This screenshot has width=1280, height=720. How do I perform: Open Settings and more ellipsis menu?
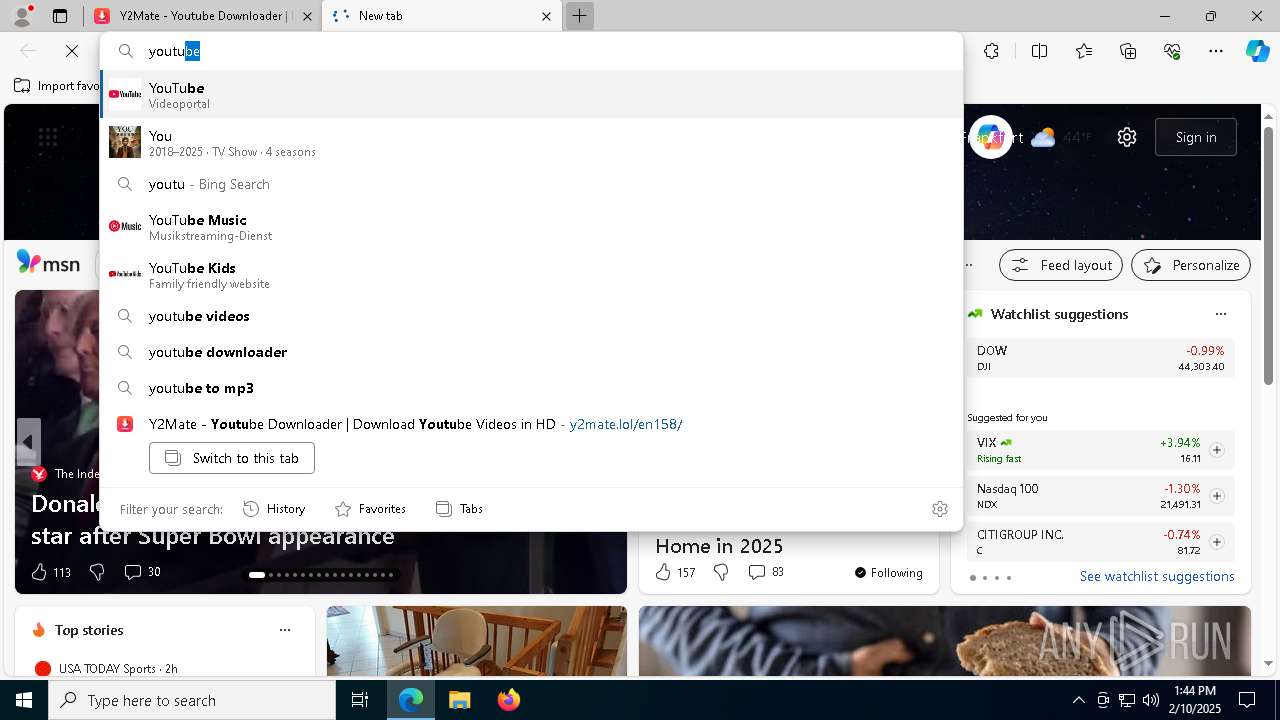[x=1216, y=51]
